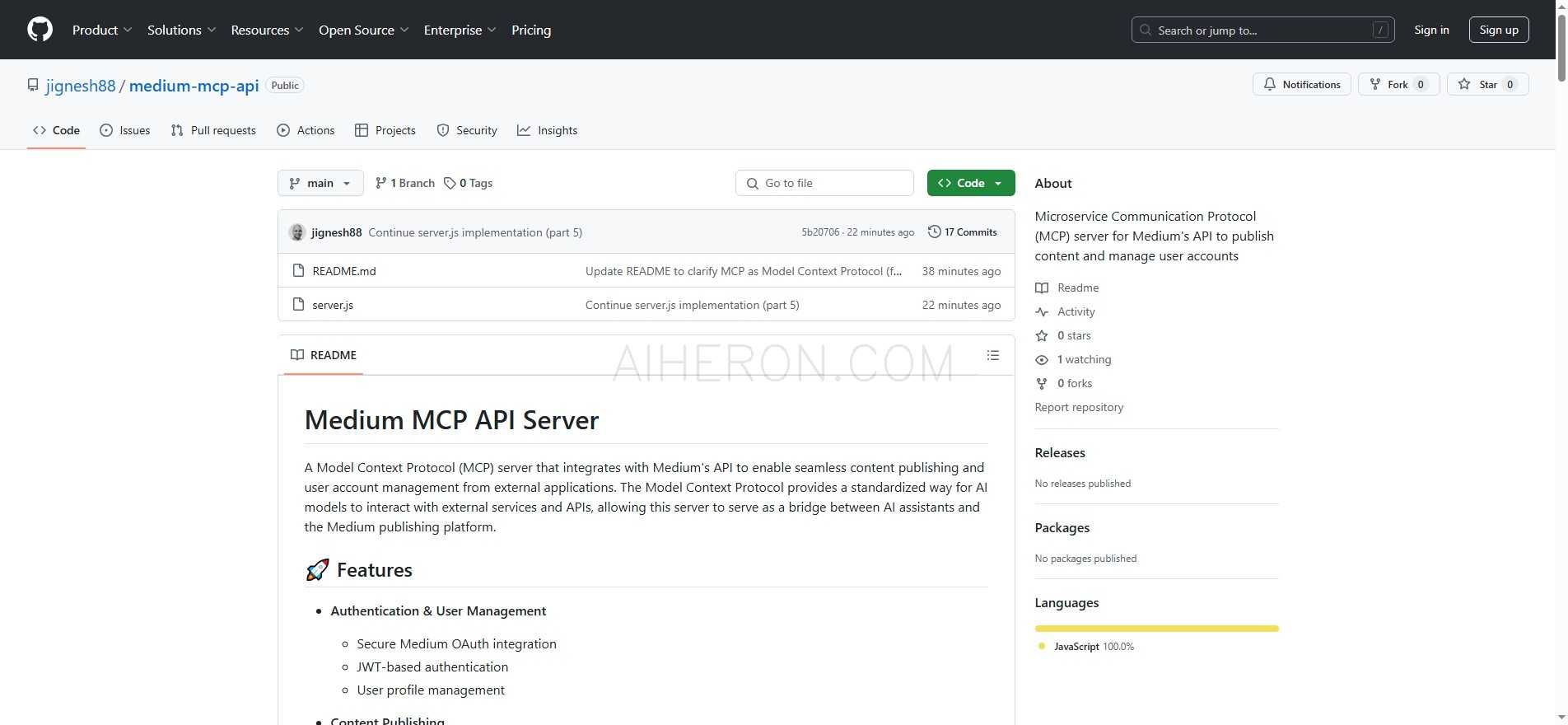Open the Packages heading link
The width and height of the screenshot is (1568, 725).
click(1062, 528)
